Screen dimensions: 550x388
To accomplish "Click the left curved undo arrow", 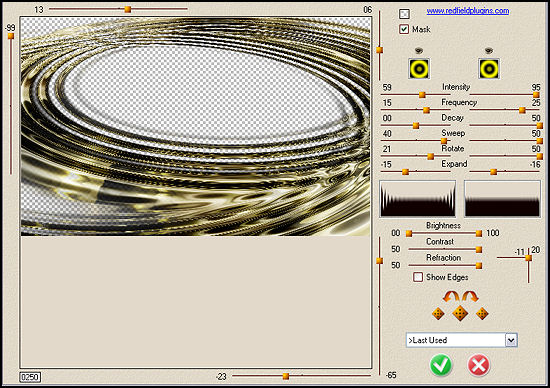I will click(451, 297).
